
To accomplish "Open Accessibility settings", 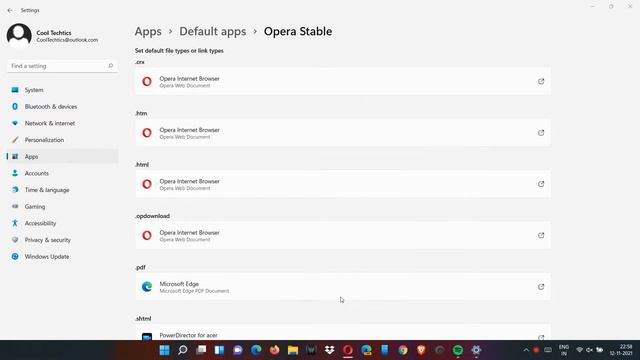I will (x=62, y=223).
